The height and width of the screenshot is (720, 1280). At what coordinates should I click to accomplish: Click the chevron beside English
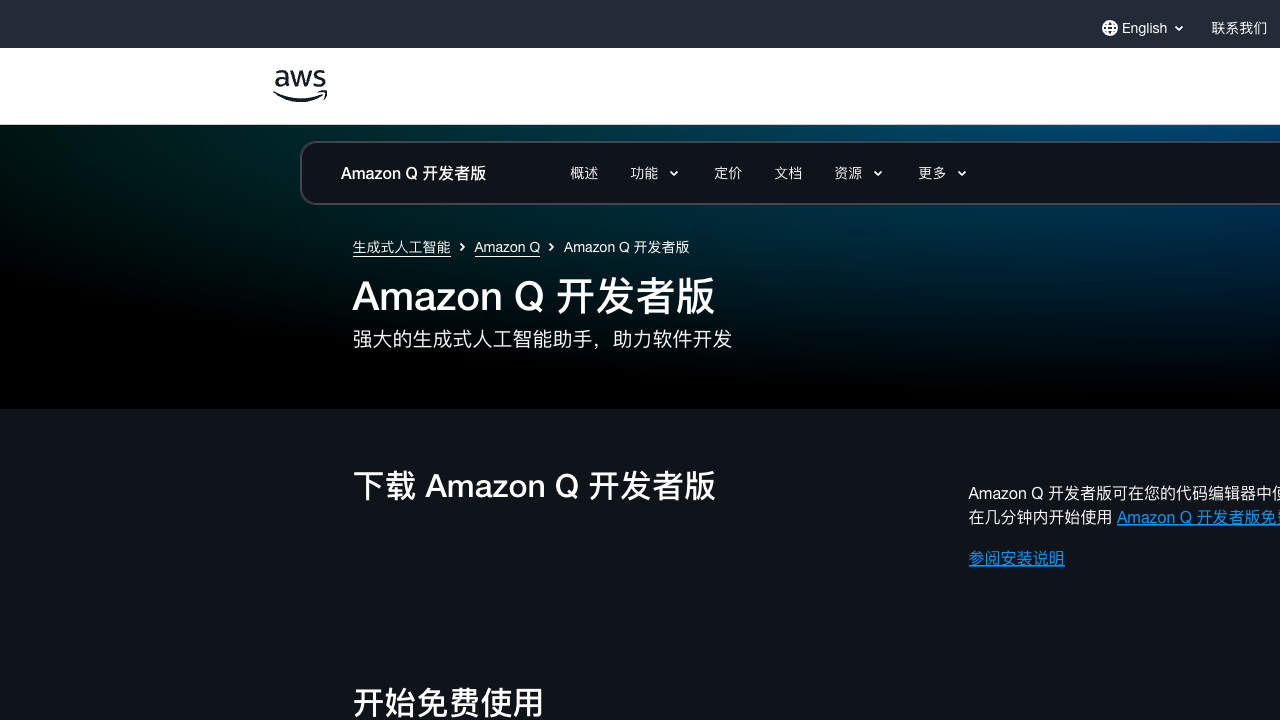1179,28
